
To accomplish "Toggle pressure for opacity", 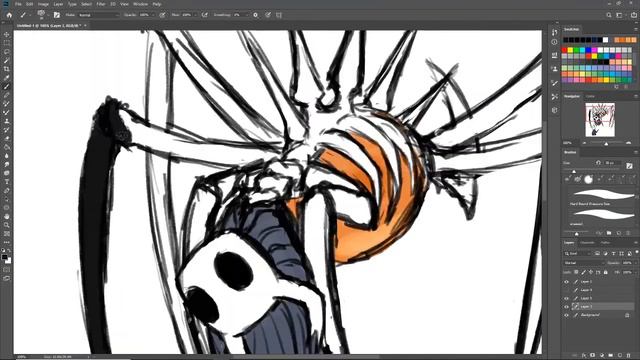I will coord(162,15).
